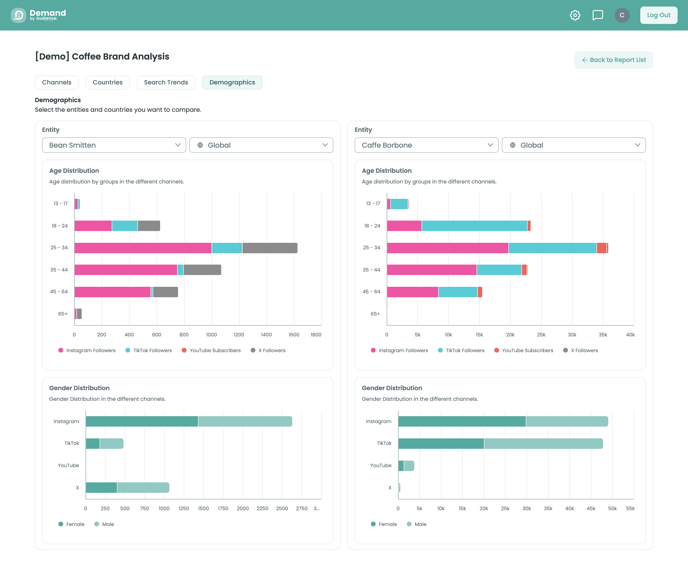Click Caffe Borbone TikTok female gender bar
Screen dimensions: 688x570
tap(441, 444)
